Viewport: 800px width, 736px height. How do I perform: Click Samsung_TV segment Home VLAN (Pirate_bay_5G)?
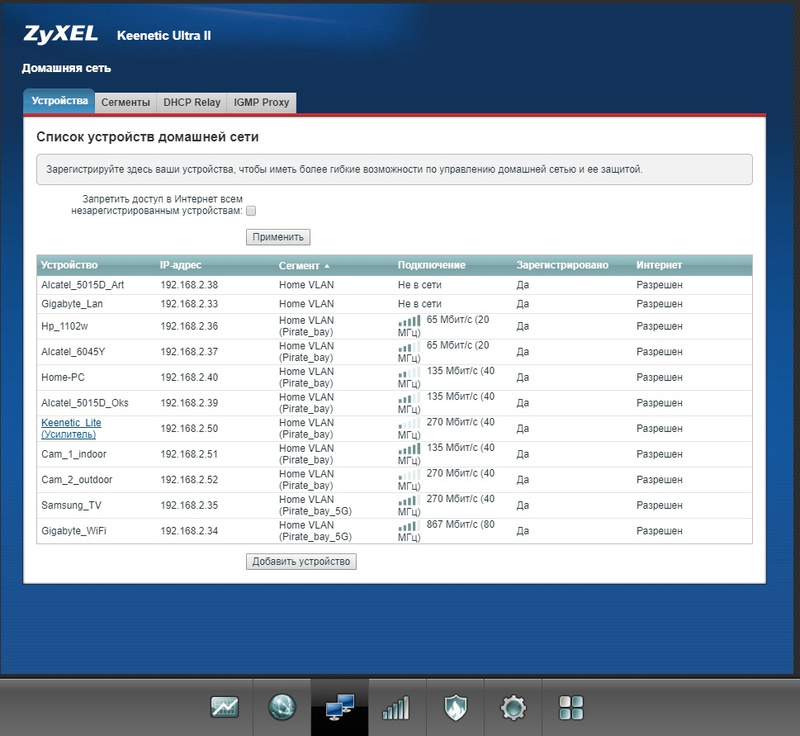(x=315, y=505)
